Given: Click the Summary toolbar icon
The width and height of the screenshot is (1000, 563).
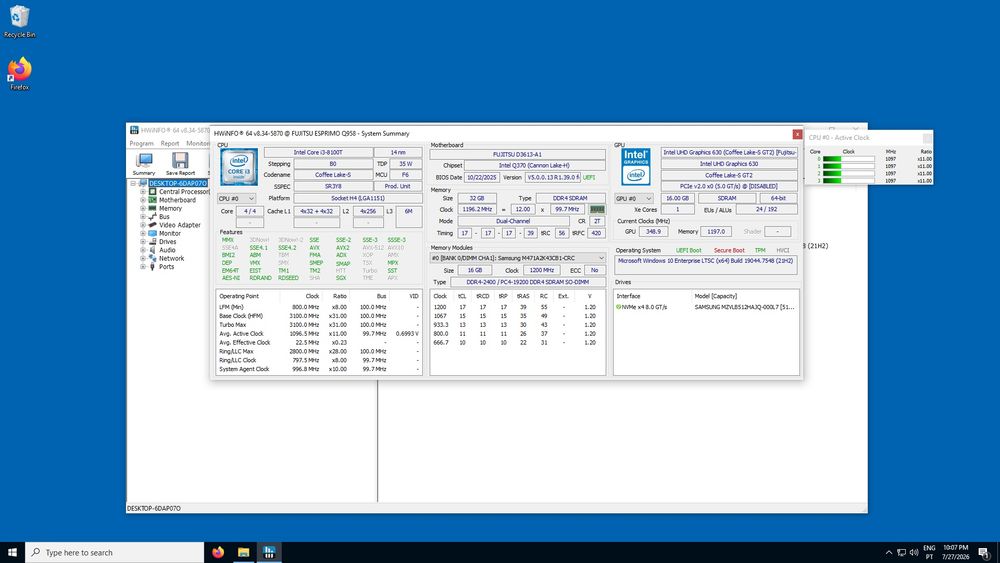Looking at the screenshot, I should tap(144, 160).
